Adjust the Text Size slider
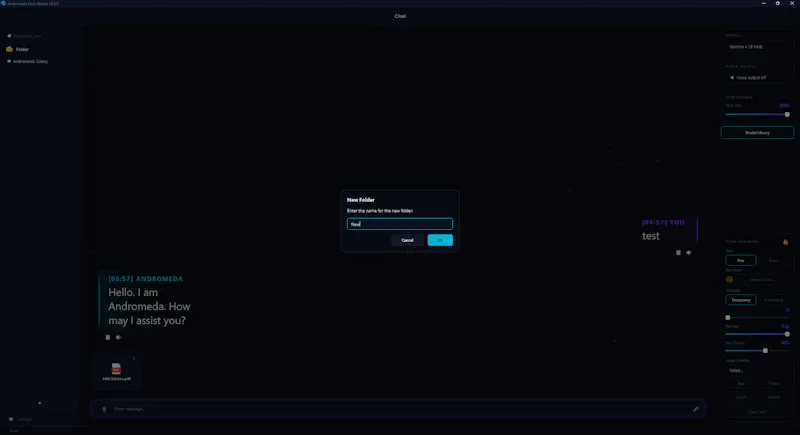The image size is (800, 435). 757,114
